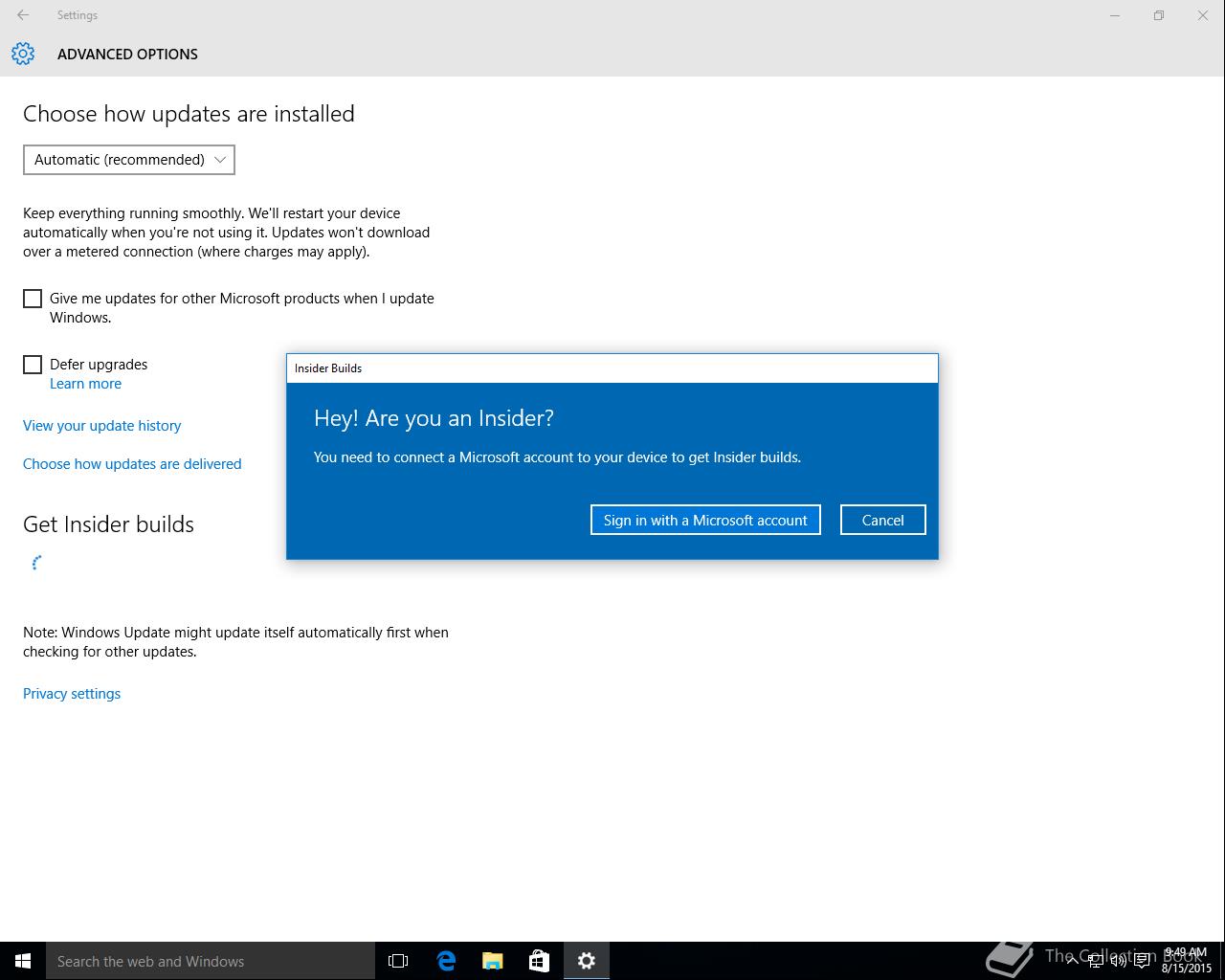Check the Defer upgrades checkbox
1225x980 pixels.
(x=33, y=365)
